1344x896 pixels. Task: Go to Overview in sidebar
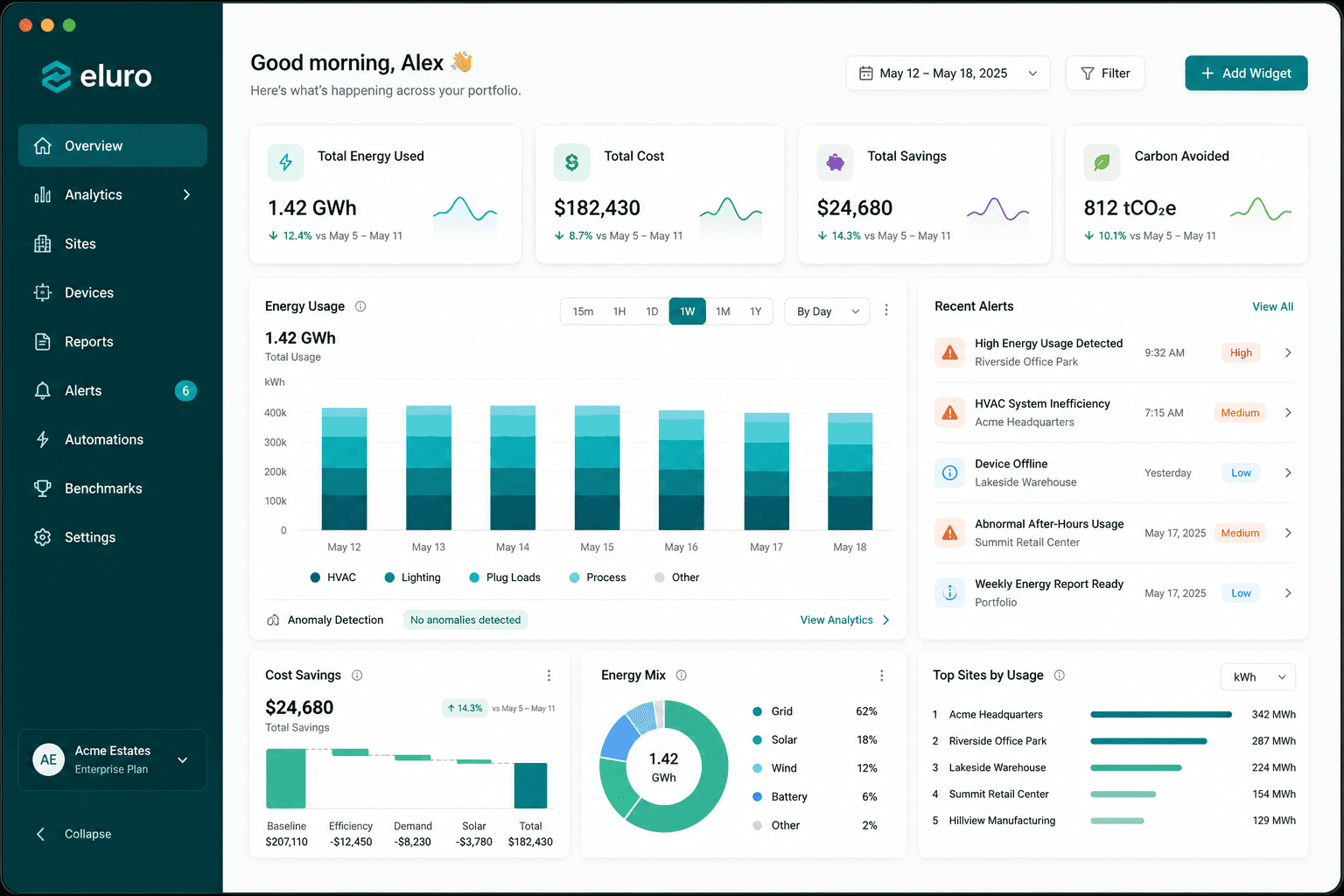click(x=113, y=145)
